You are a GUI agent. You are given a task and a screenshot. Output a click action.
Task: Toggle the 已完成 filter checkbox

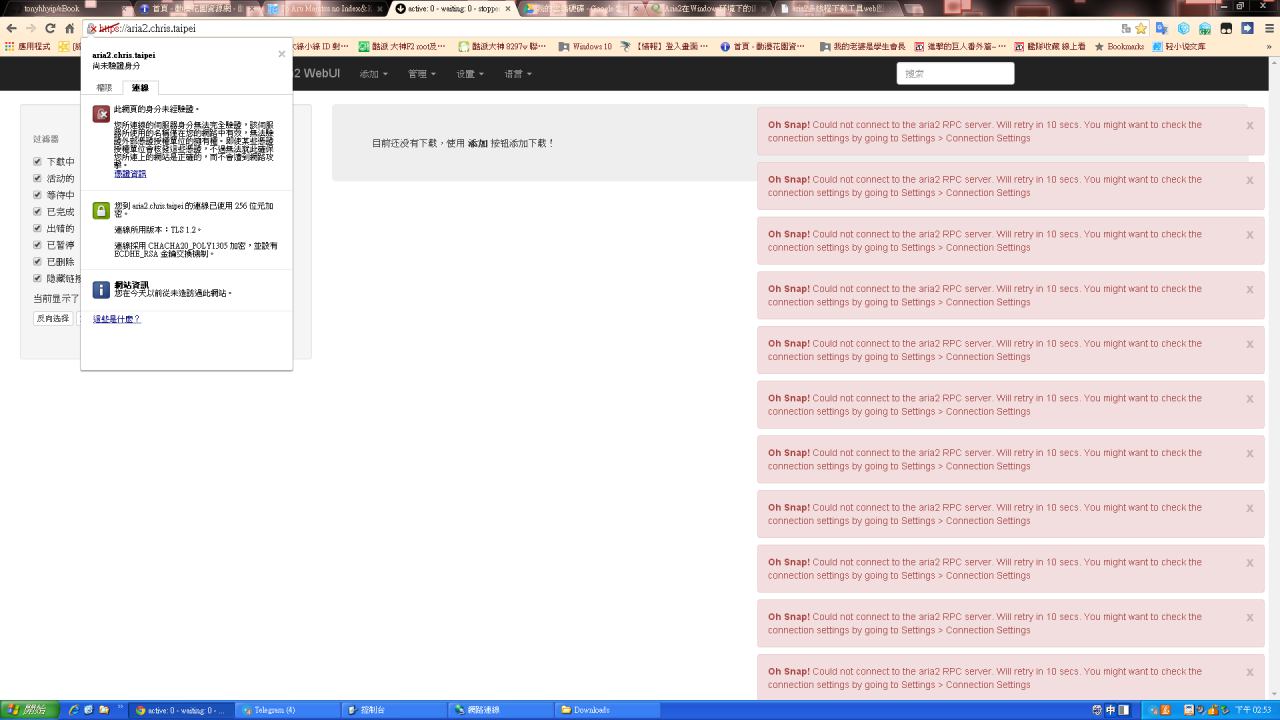tap(37, 211)
